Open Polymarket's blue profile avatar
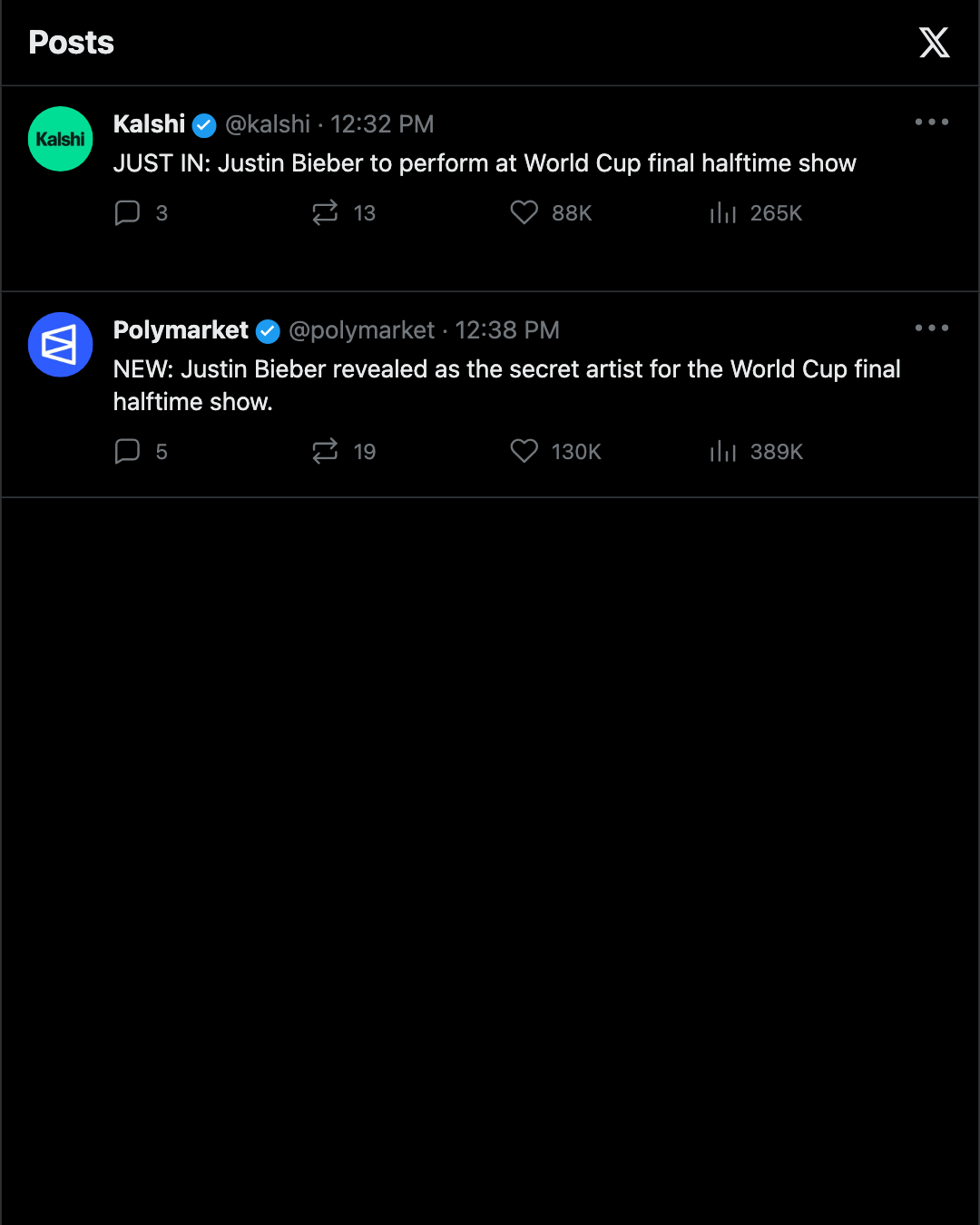 coord(61,345)
